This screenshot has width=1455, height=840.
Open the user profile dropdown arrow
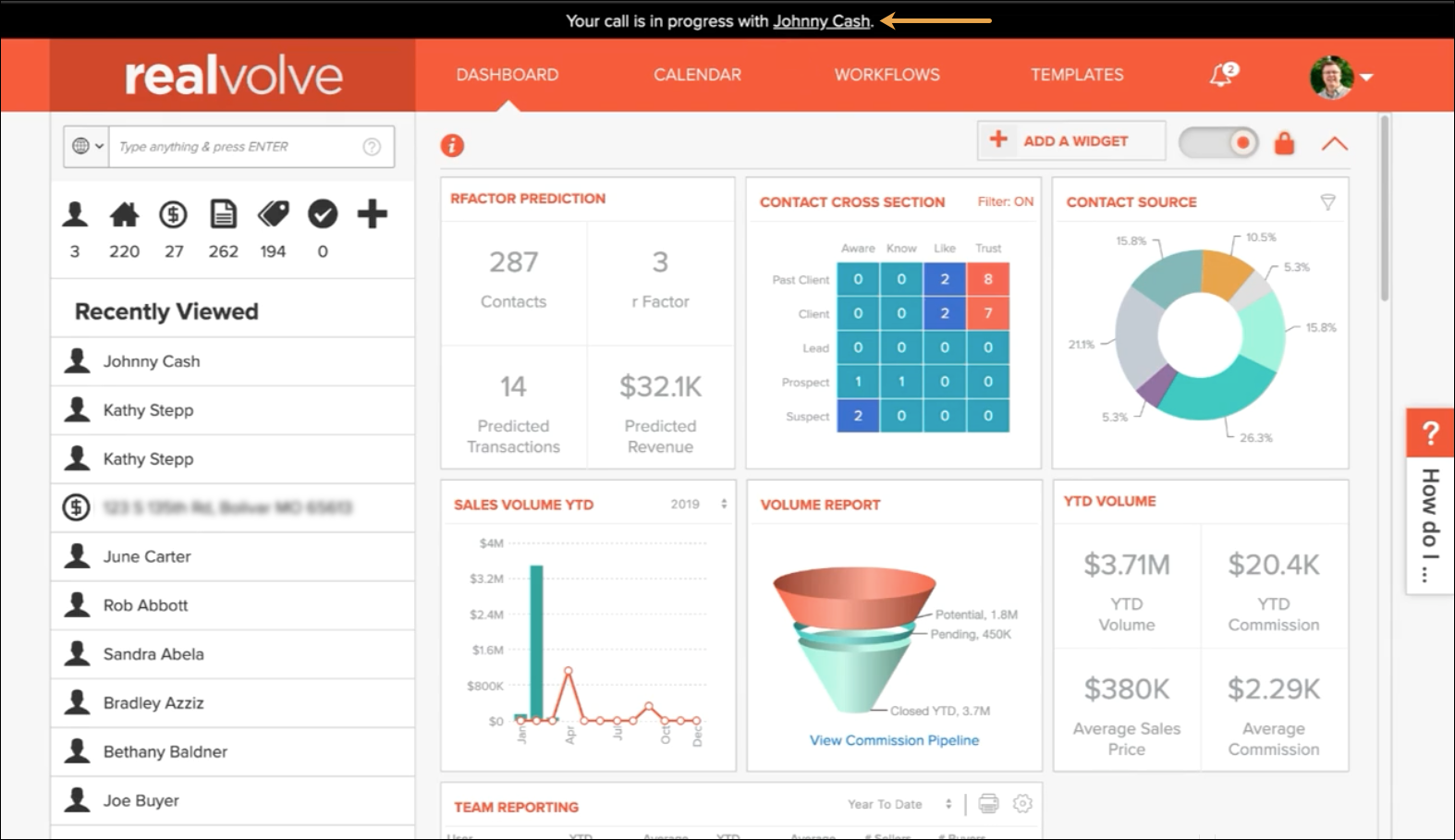1366,77
